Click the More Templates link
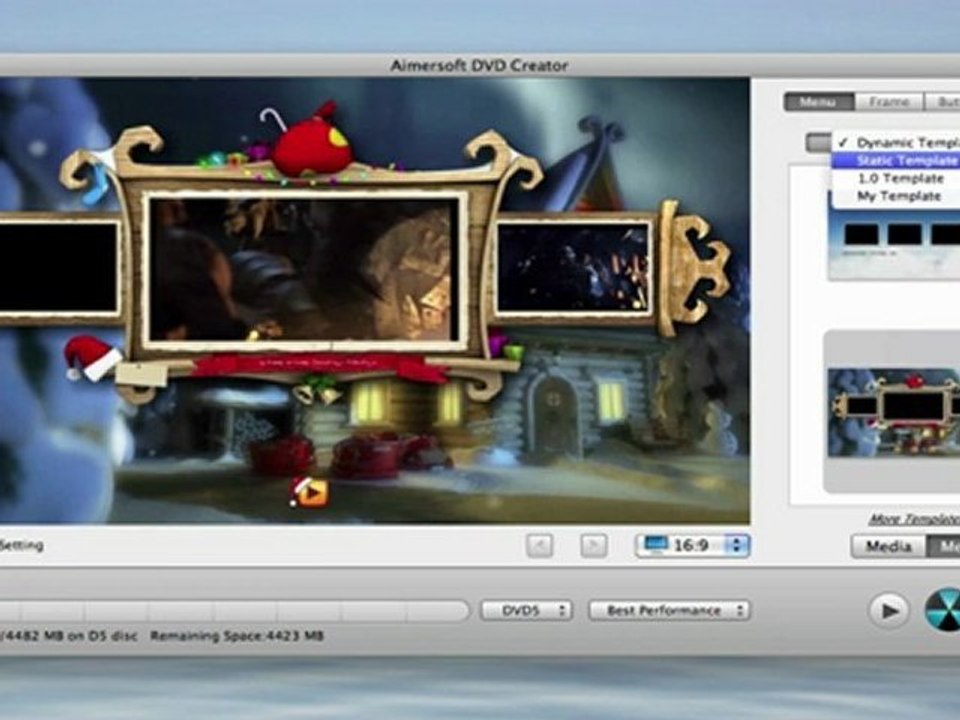 913,519
